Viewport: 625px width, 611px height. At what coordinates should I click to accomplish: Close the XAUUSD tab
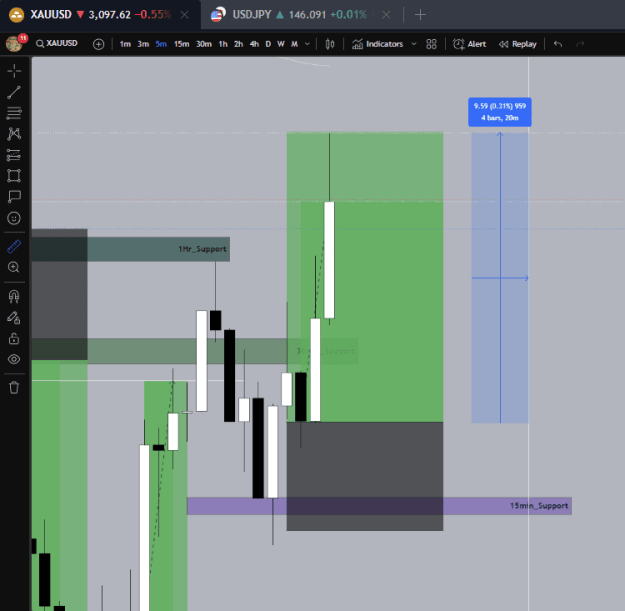pyautogui.click(x=185, y=15)
